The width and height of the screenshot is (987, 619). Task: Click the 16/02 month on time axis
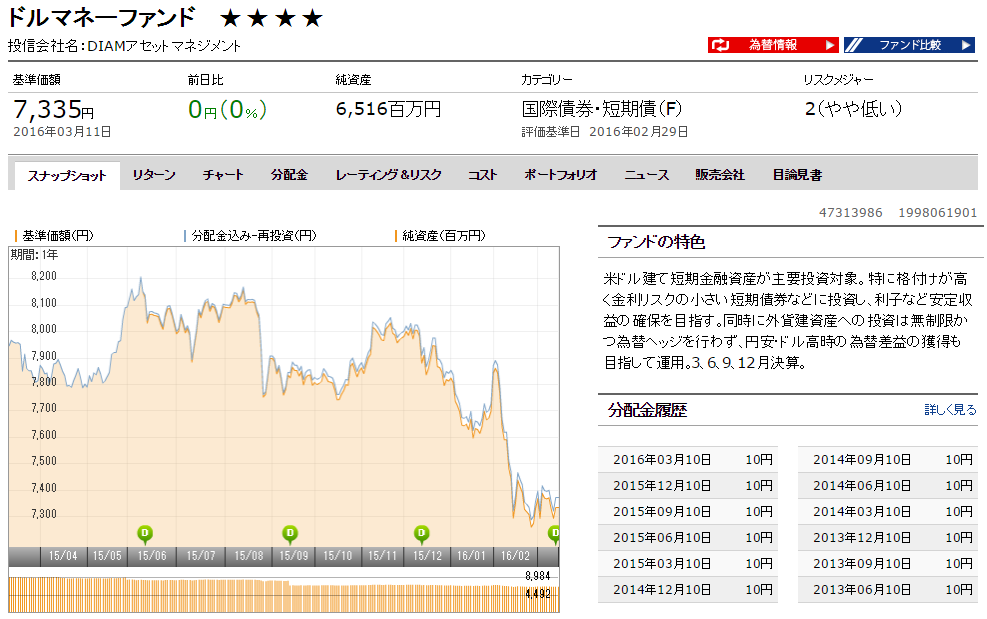(516, 556)
